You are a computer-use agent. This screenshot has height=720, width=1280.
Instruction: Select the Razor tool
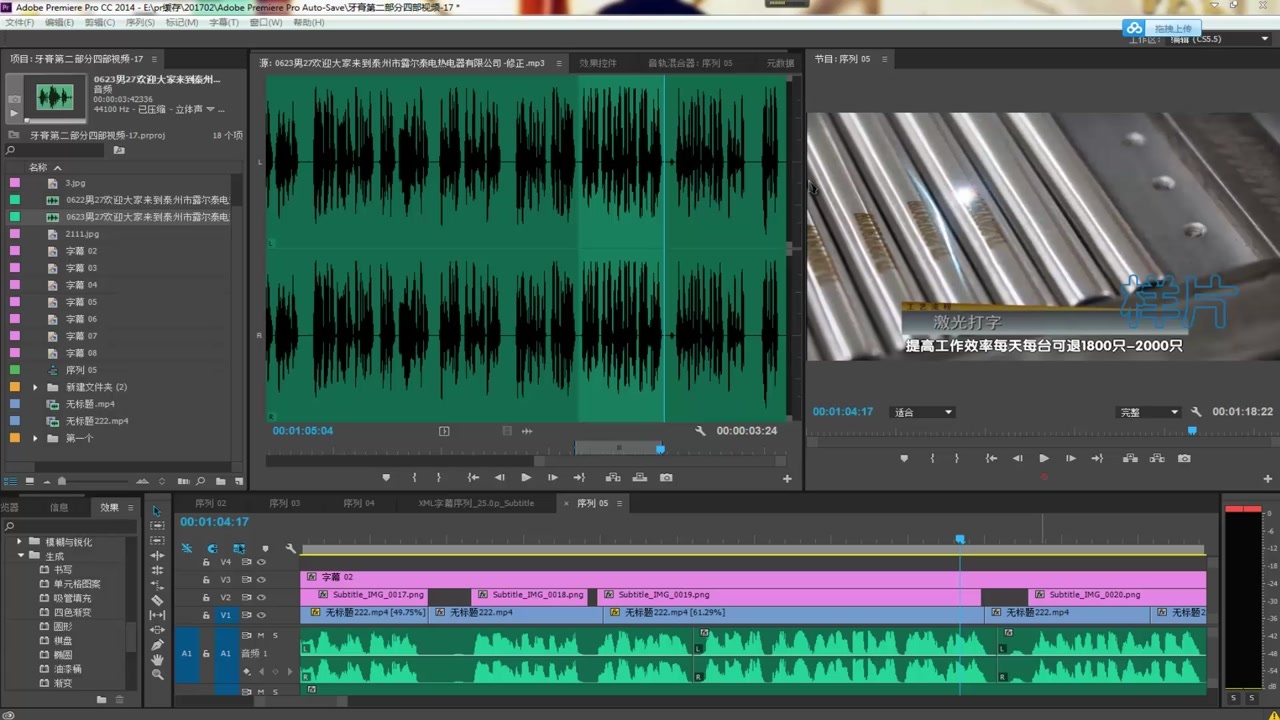pyautogui.click(x=157, y=600)
